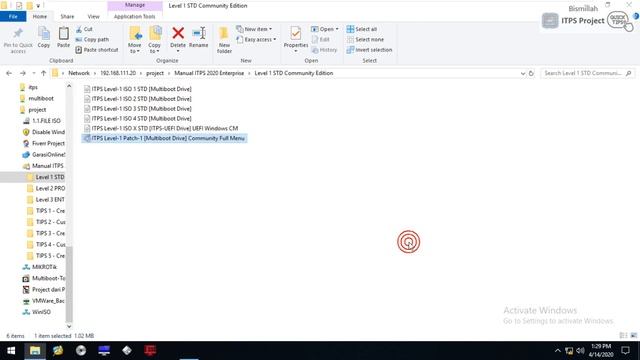Click the volume icon in system tray
The image size is (640, 360).
[580, 351]
